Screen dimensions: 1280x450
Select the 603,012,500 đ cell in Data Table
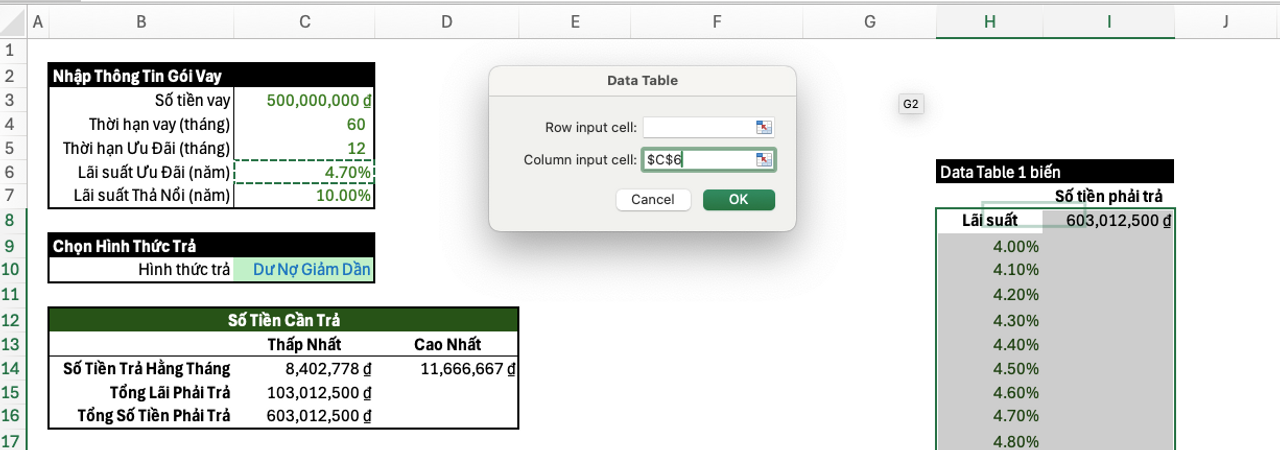pos(1110,221)
